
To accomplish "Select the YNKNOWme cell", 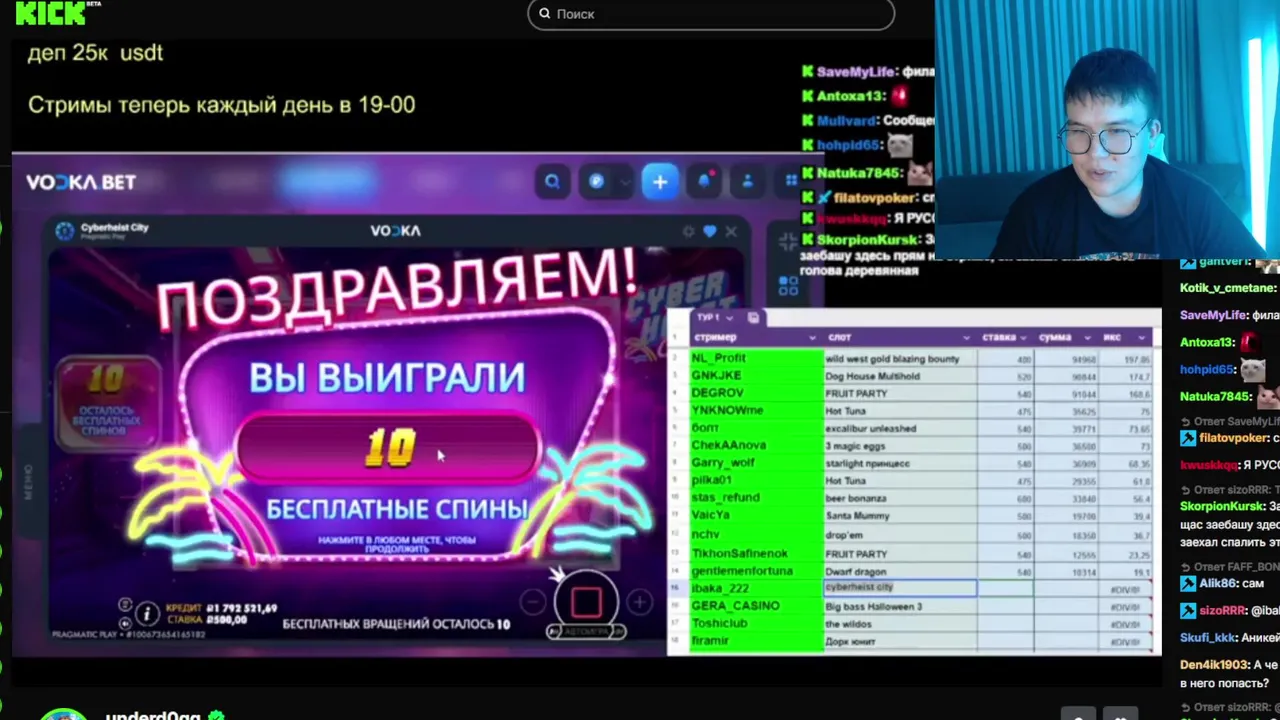I will (756, 411).
